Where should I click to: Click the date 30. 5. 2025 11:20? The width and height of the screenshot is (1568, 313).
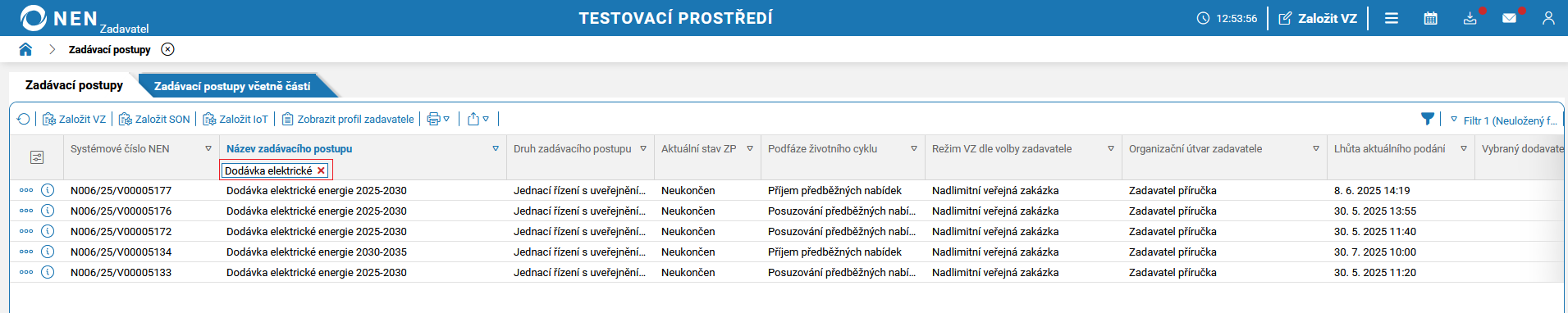pyautogui.click(x=1375, y=272)
